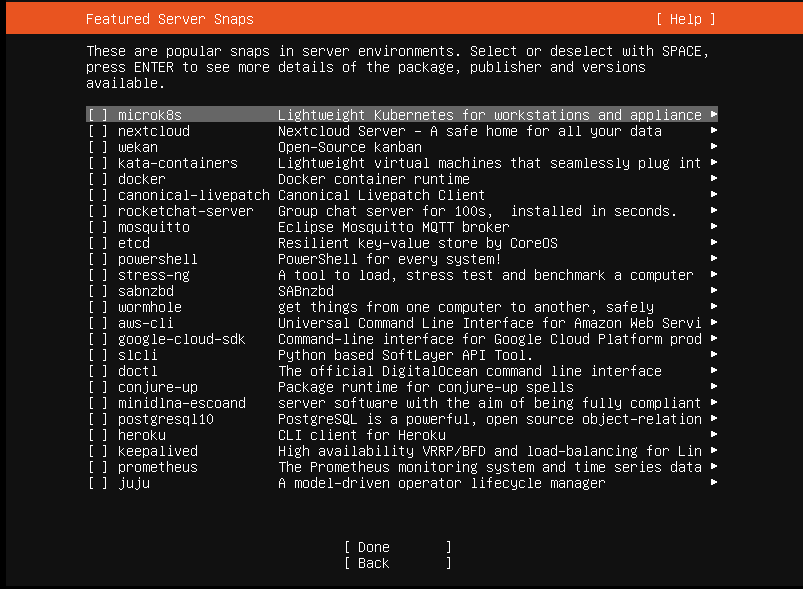Image resolution: width=803 pixels, height=589 pixels.
Task: Select the "slcli" snap name
Action: pos(137,355)
